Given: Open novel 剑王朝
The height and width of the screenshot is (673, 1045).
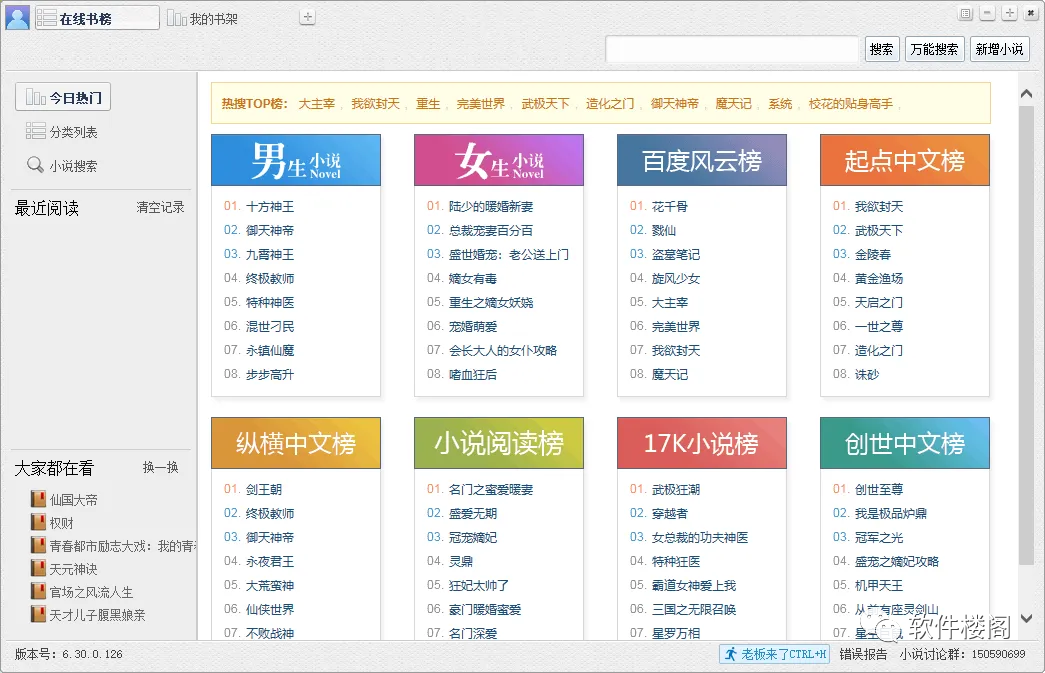Looking at the screenshot, I should [x=264, y=490].
